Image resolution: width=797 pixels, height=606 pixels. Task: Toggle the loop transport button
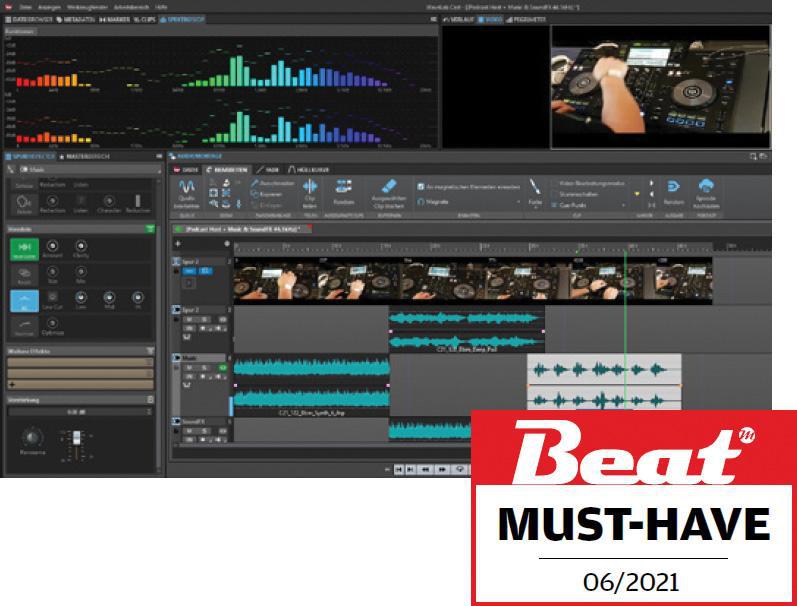(x=460, y=469)
